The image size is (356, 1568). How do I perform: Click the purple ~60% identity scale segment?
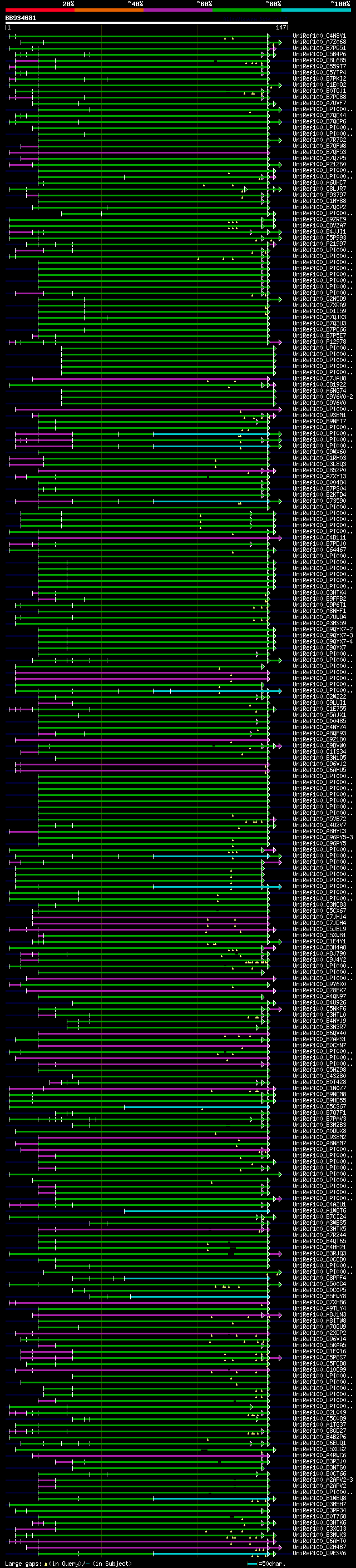(x=179, y=10)
